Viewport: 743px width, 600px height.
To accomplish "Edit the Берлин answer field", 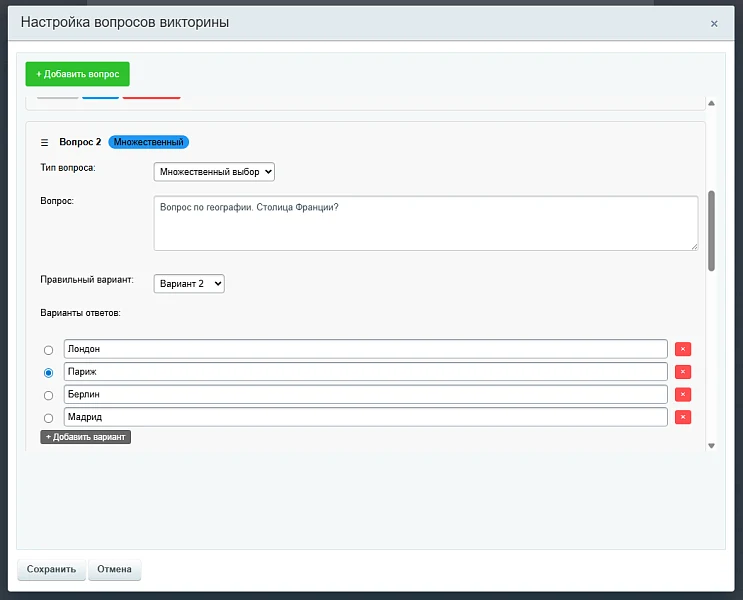I will click(x=366, y=394).
